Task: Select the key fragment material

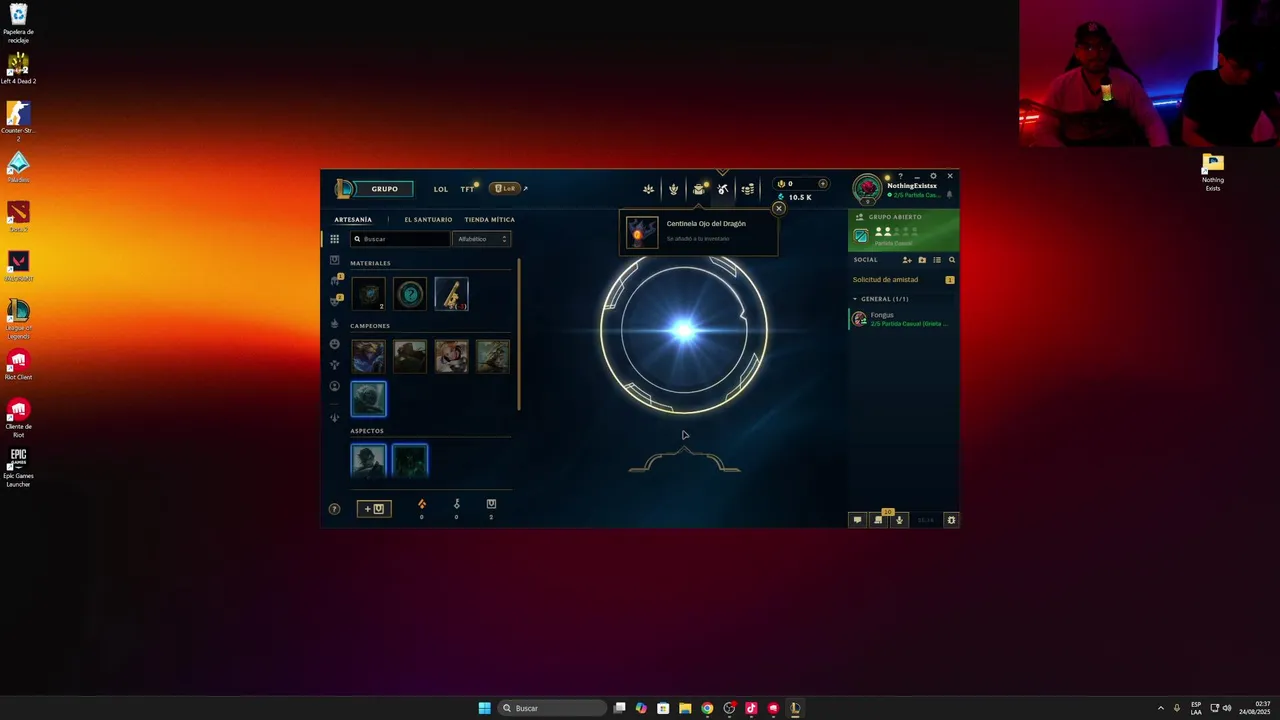Action: click(451, 294)
